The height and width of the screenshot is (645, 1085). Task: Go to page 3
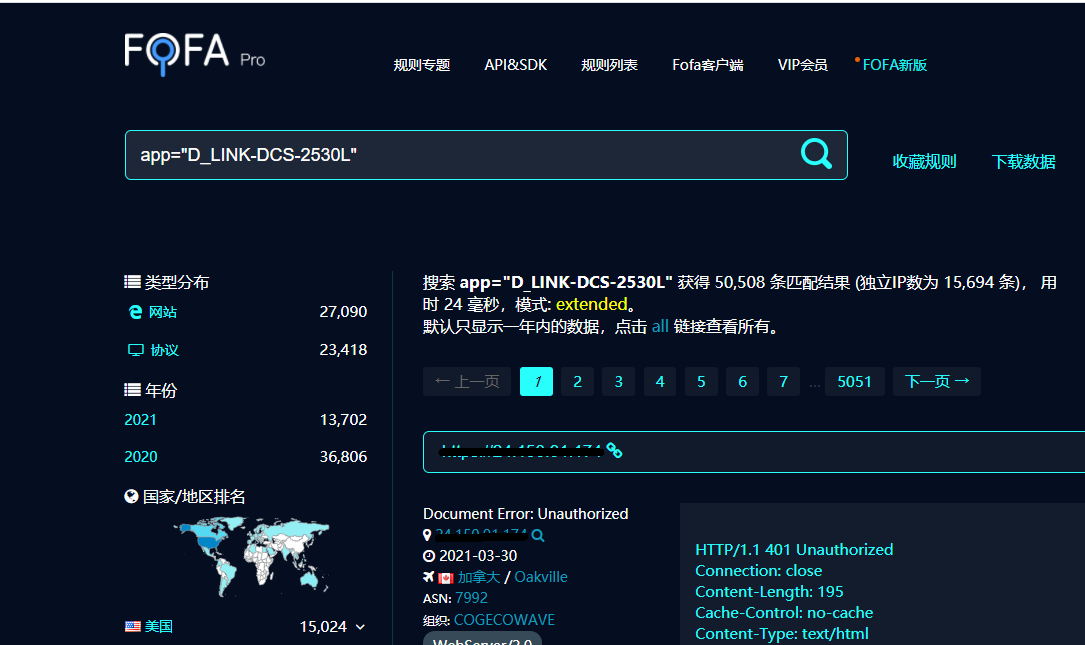(x=619, y=381)
